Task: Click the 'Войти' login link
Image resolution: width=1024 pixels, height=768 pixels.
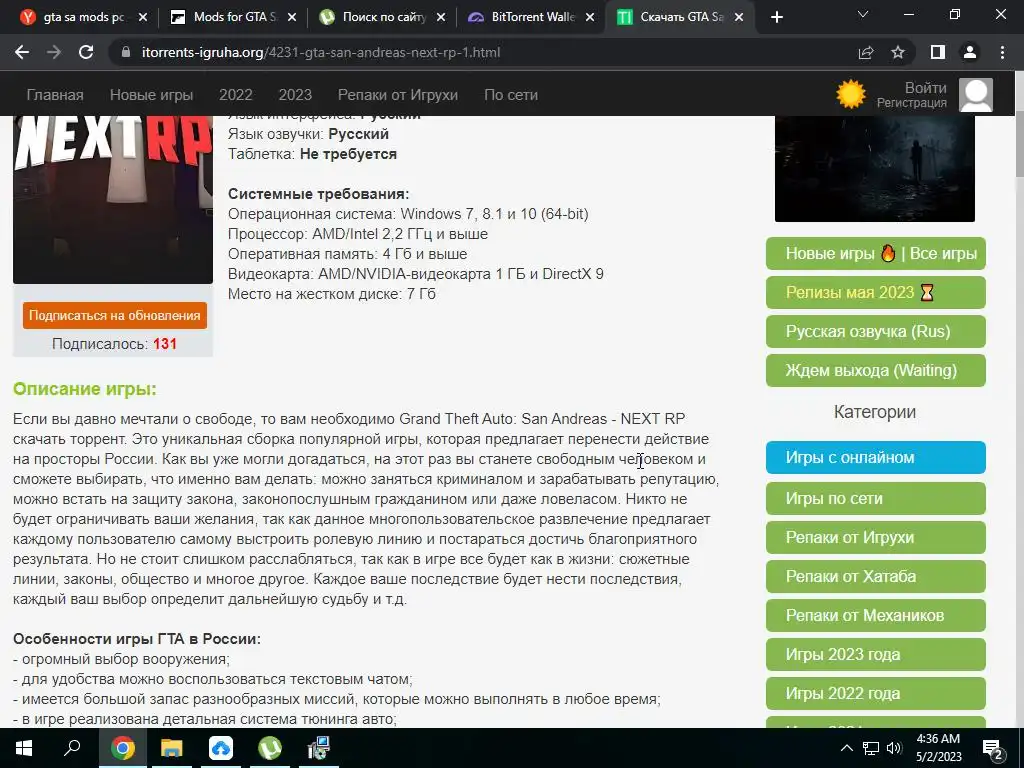Action: pyautogui.click(x=925, y=88)
